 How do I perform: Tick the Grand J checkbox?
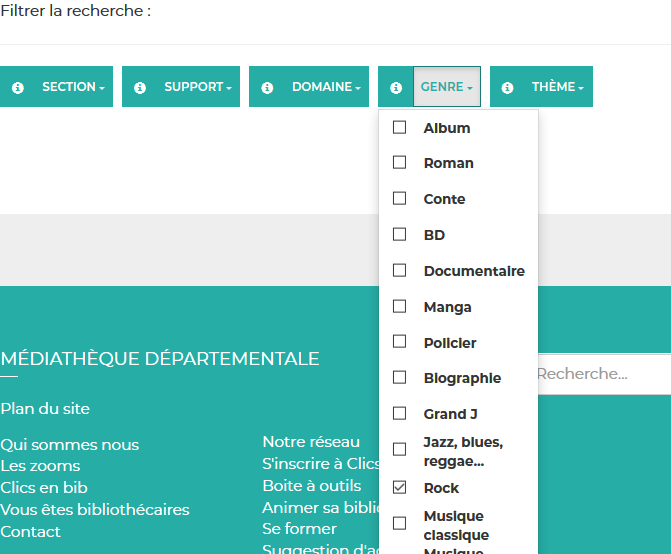point(399,413)
